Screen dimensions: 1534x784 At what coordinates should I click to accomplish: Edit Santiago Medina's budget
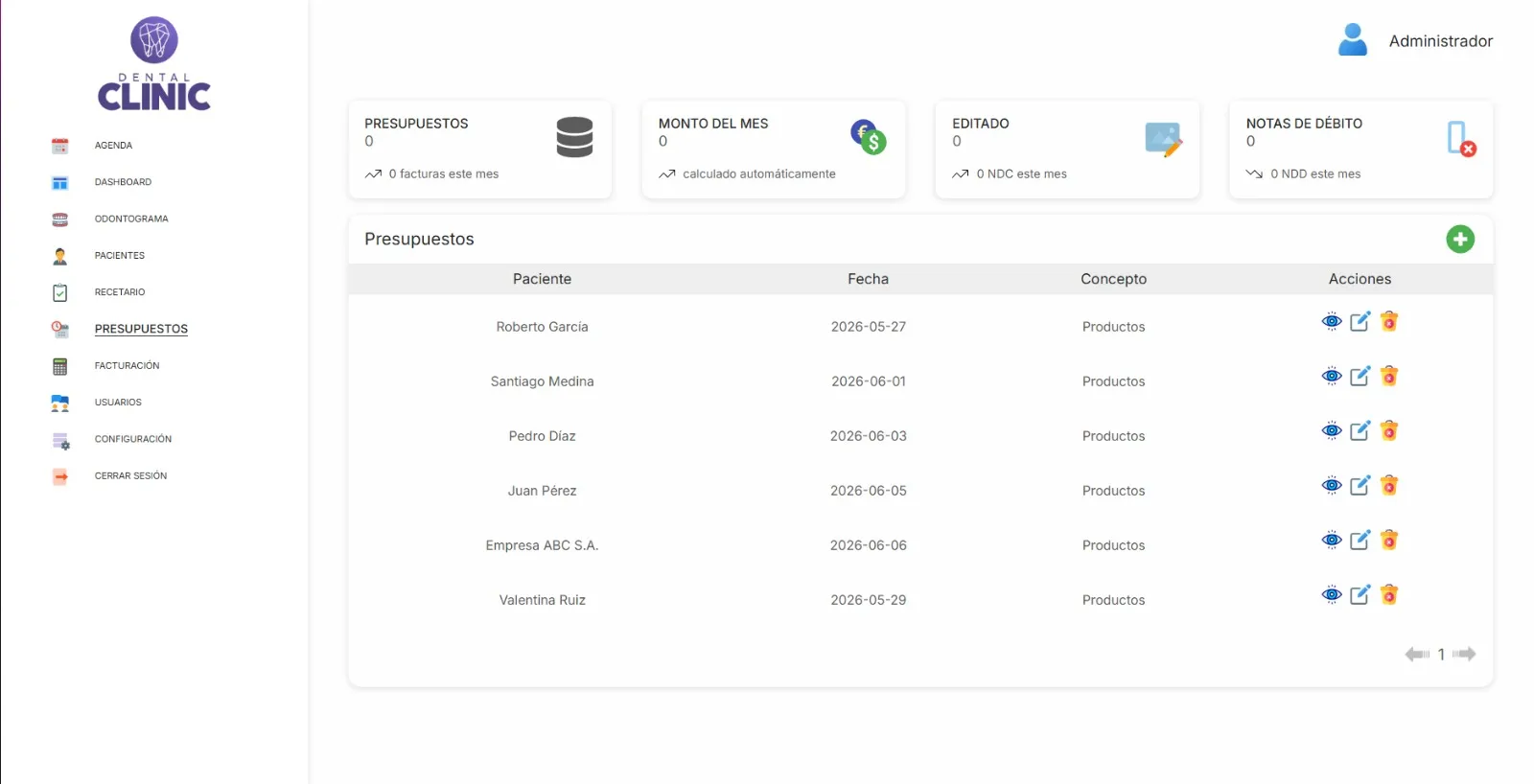(1360, 376)
